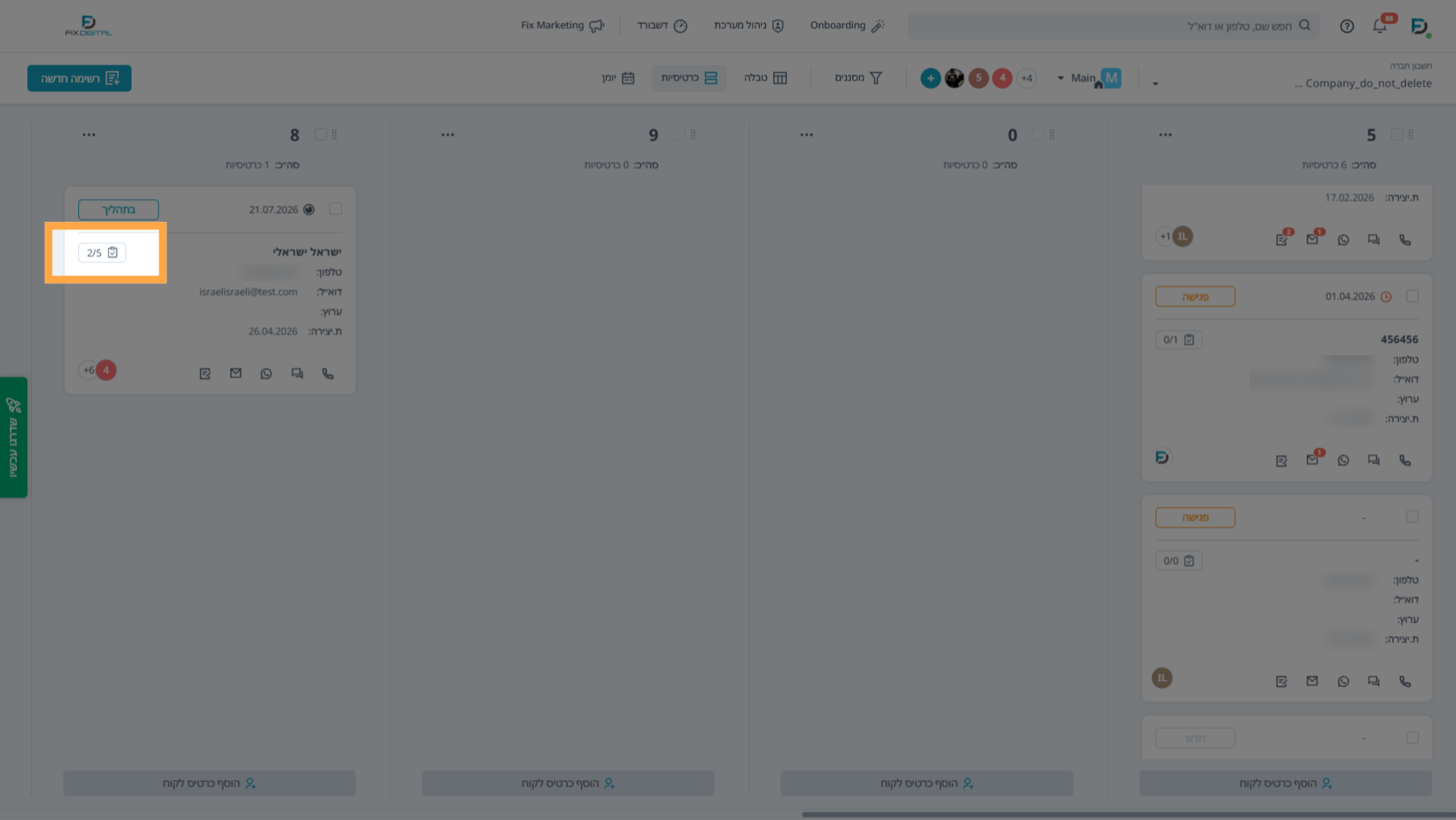
Task: Open the 2/5 tasks badge
Action: [x=103, y=253]
